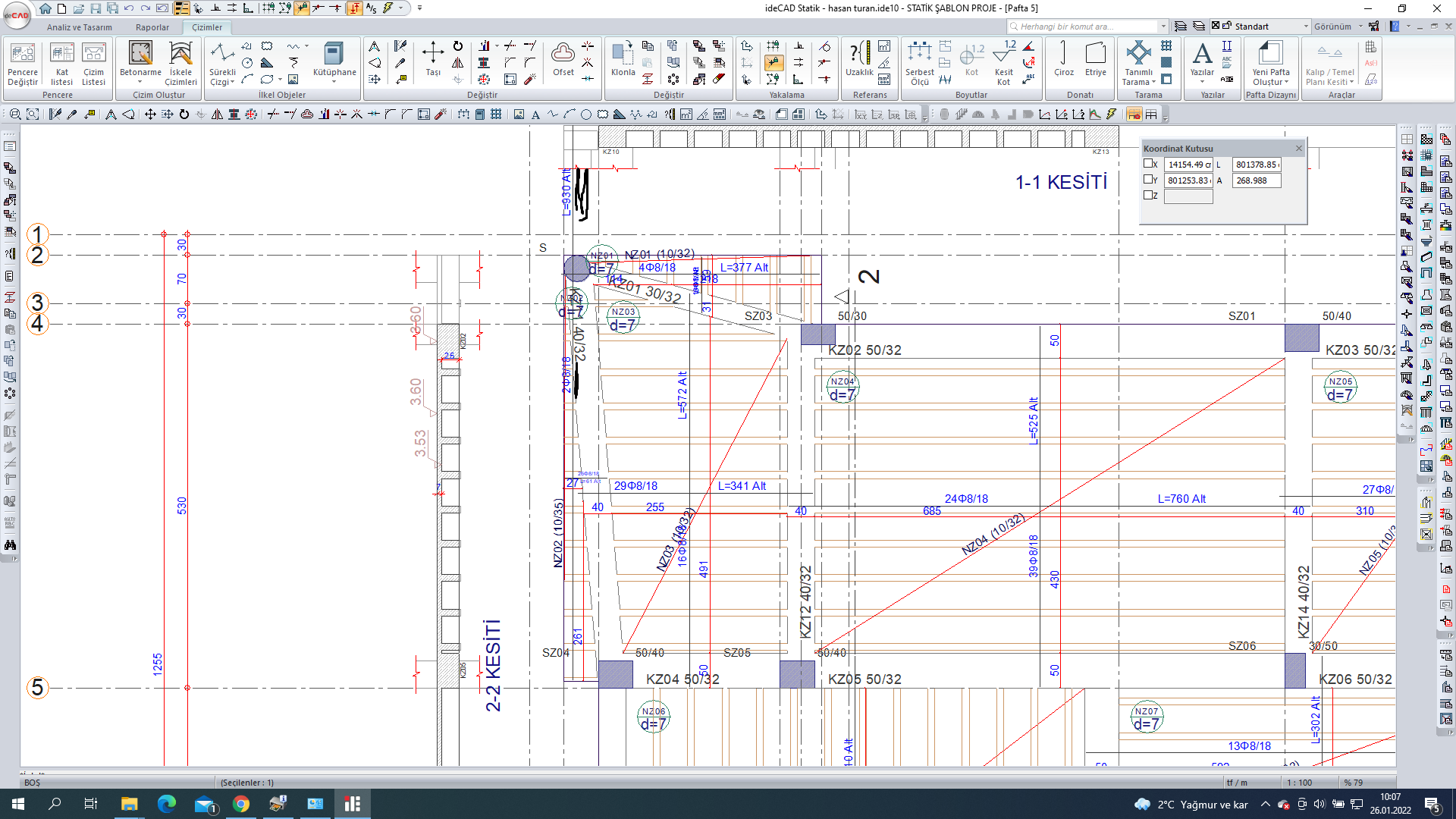Select the Çiroz reinforcement tool

[1063, 59]
